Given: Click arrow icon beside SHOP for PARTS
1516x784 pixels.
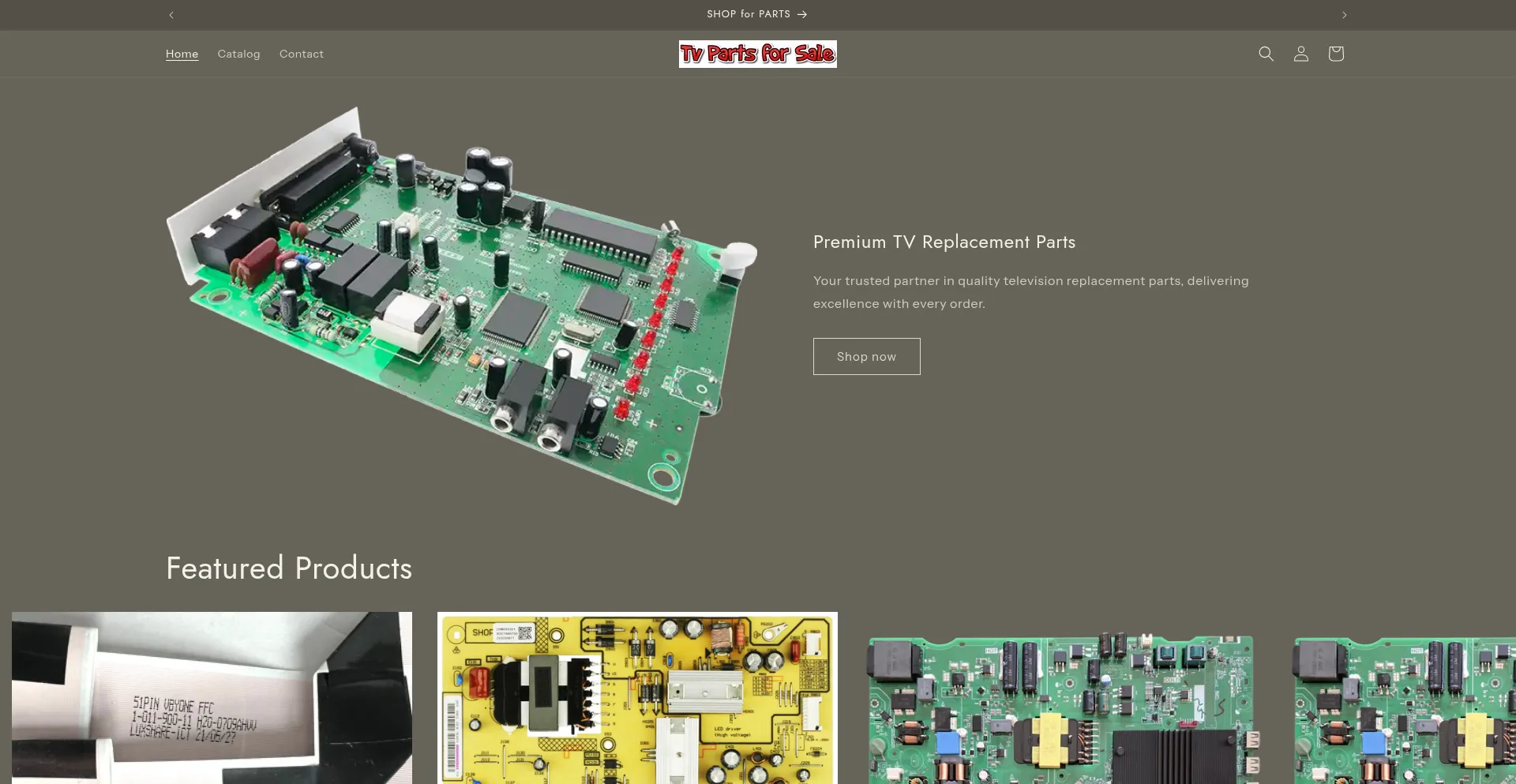Looking at the screenshot, I should pyautogui.click(x=802, y=15).
